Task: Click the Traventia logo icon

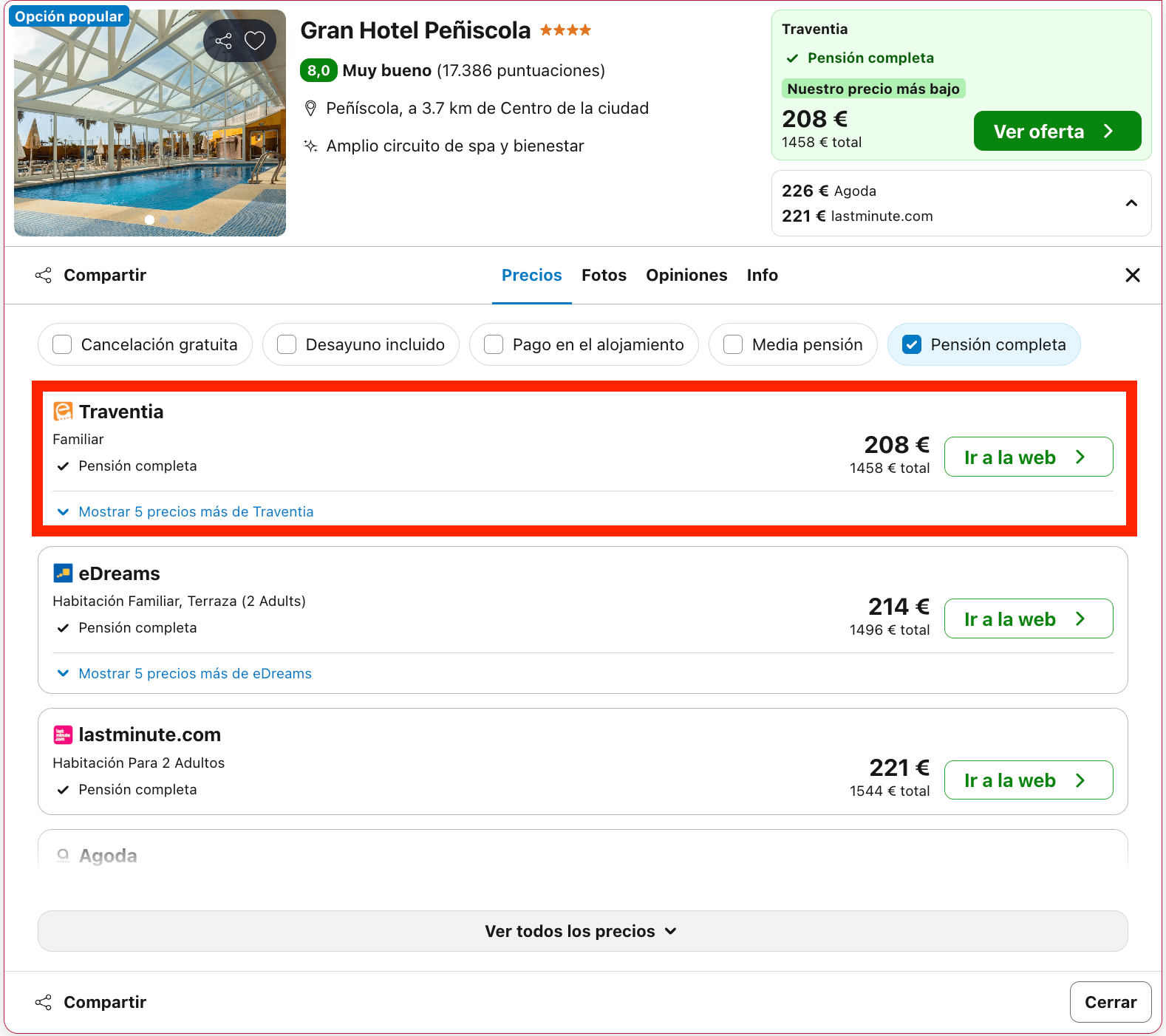Action: [x=63, y=412]
